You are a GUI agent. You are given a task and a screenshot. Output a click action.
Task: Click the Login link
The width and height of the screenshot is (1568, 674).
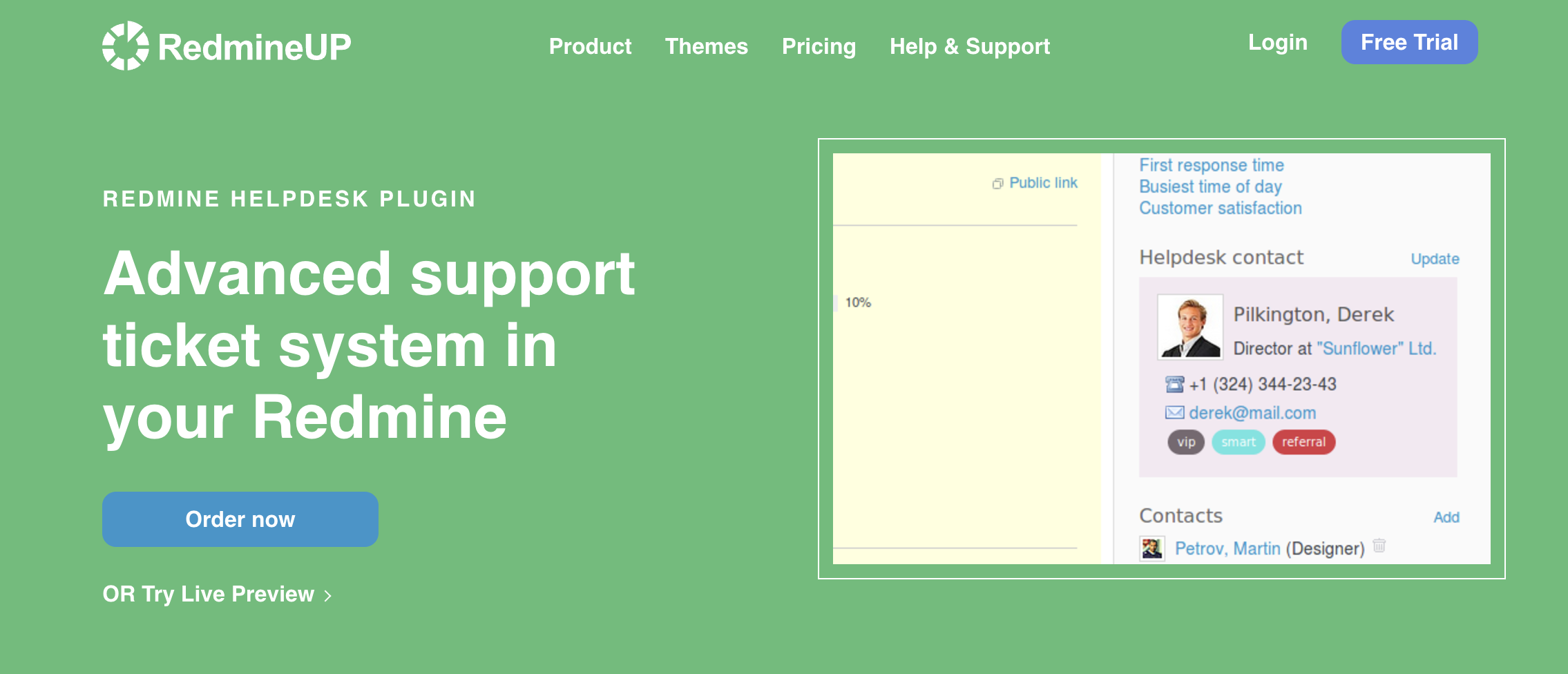(x=1277, y=43)
